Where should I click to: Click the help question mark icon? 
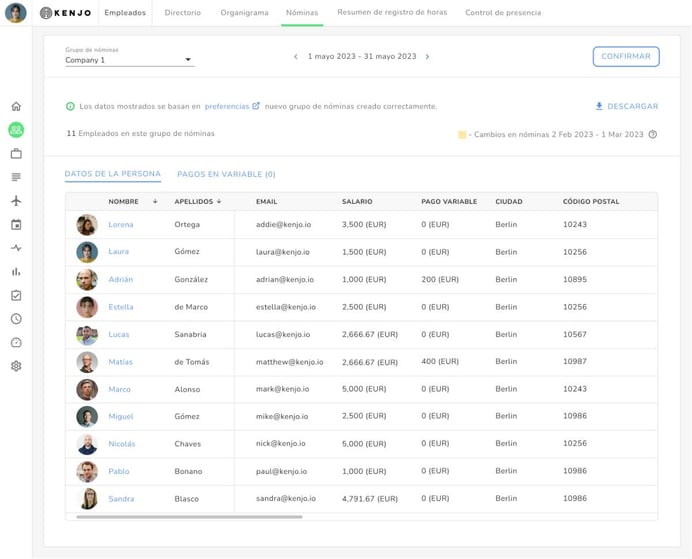pyautogui.click(x=653, y=134)
